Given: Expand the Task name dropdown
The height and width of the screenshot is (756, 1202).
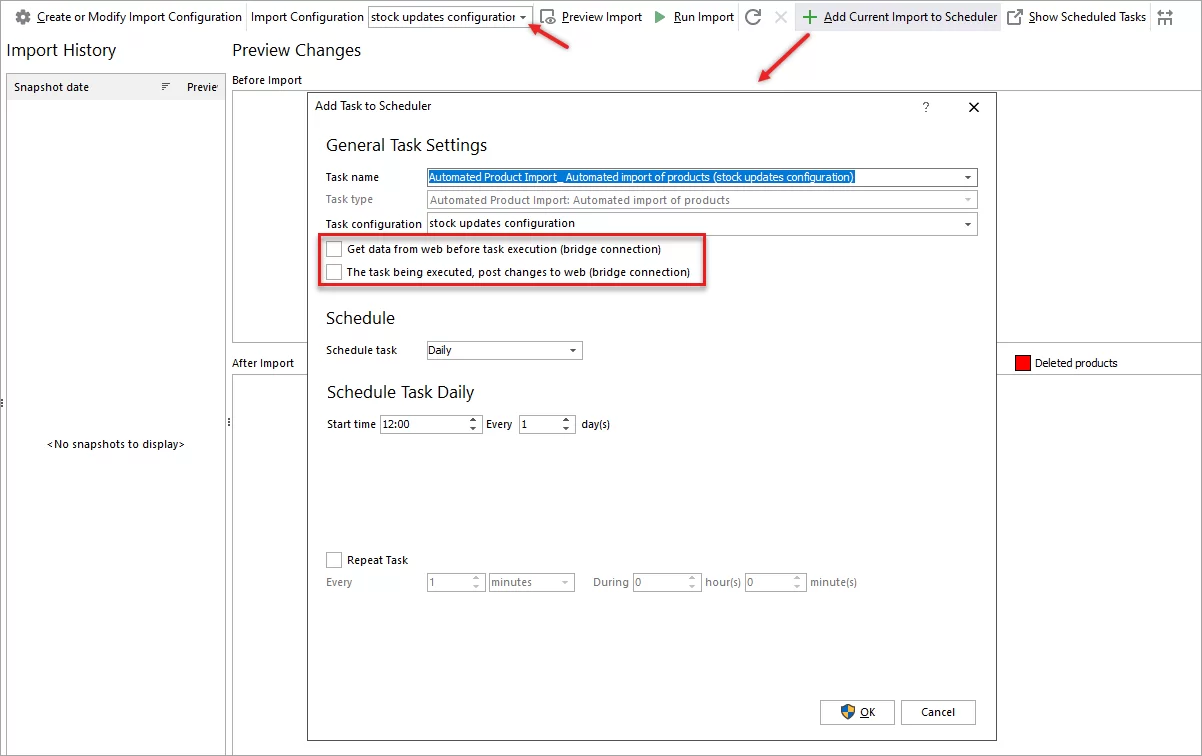Looking at the screenshot, I should [967, 177].
